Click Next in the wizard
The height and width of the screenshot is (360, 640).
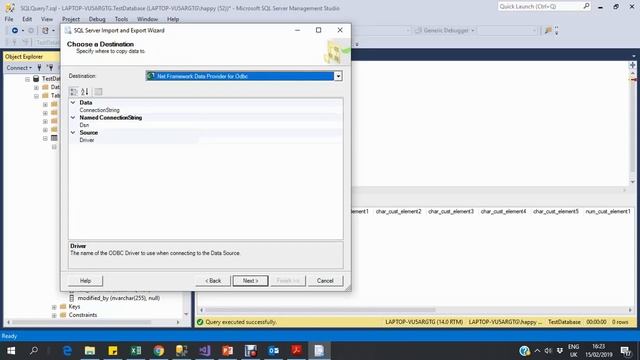pyautogui.click(x=251, y=281)
